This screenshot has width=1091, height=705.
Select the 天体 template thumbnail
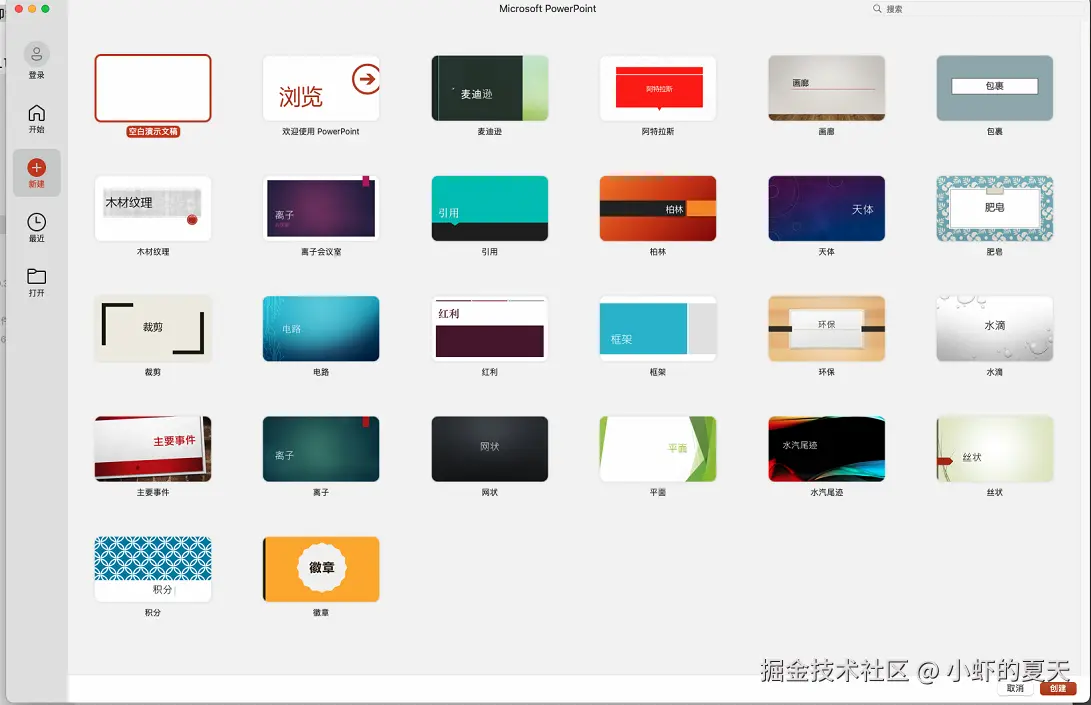[x=827, y=209]
